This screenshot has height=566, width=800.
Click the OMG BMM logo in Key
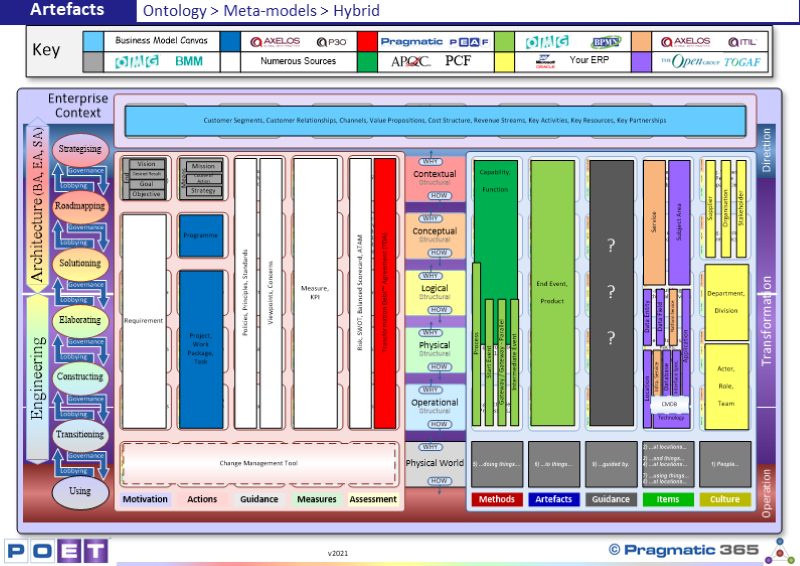tap(161, 61)
